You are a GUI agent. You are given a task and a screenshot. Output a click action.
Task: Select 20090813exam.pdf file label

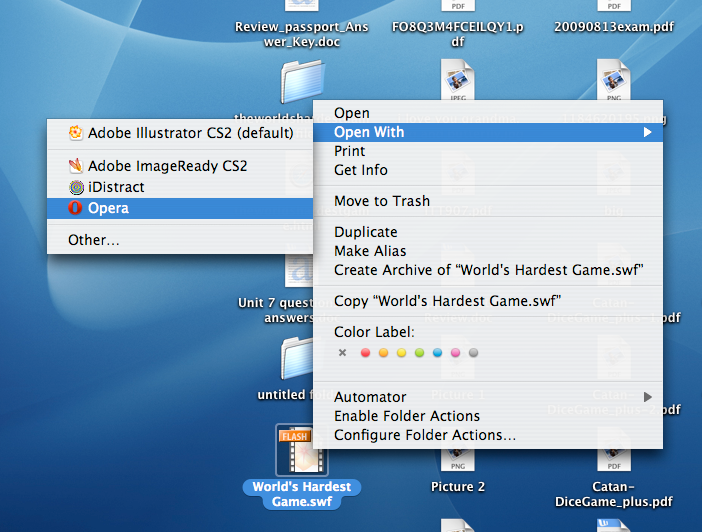coord(613,27)
